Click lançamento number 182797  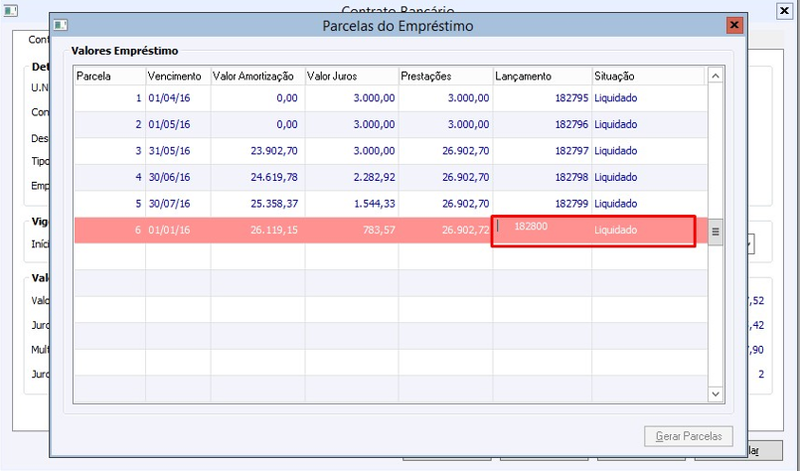[572, 151]
